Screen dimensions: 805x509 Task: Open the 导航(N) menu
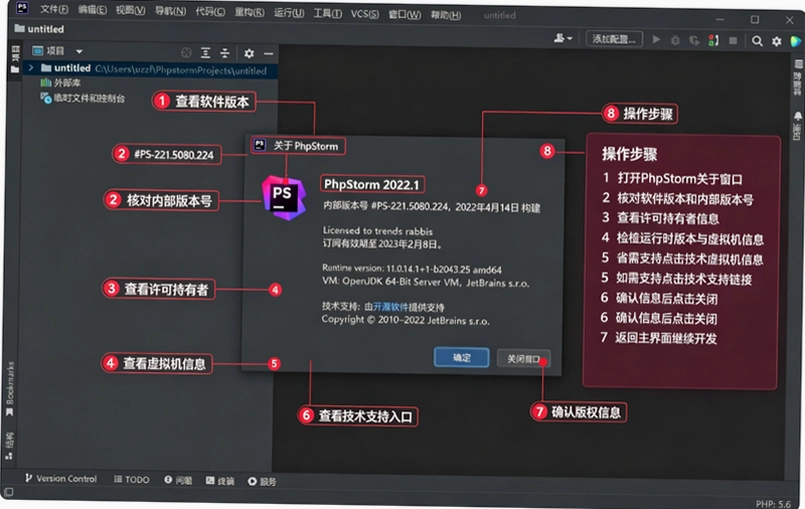170,11
